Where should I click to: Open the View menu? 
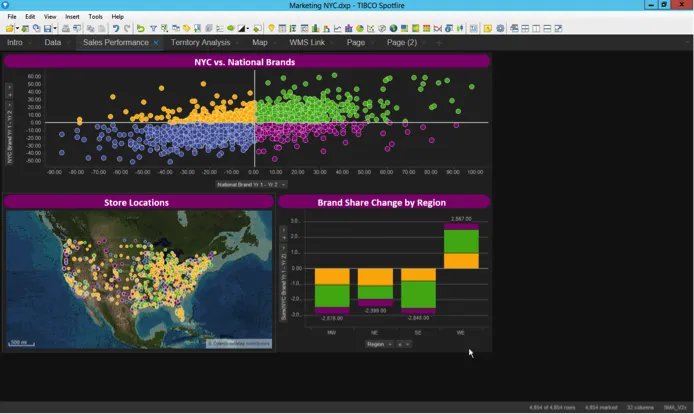pyautogui.click(x=50, y=16)
